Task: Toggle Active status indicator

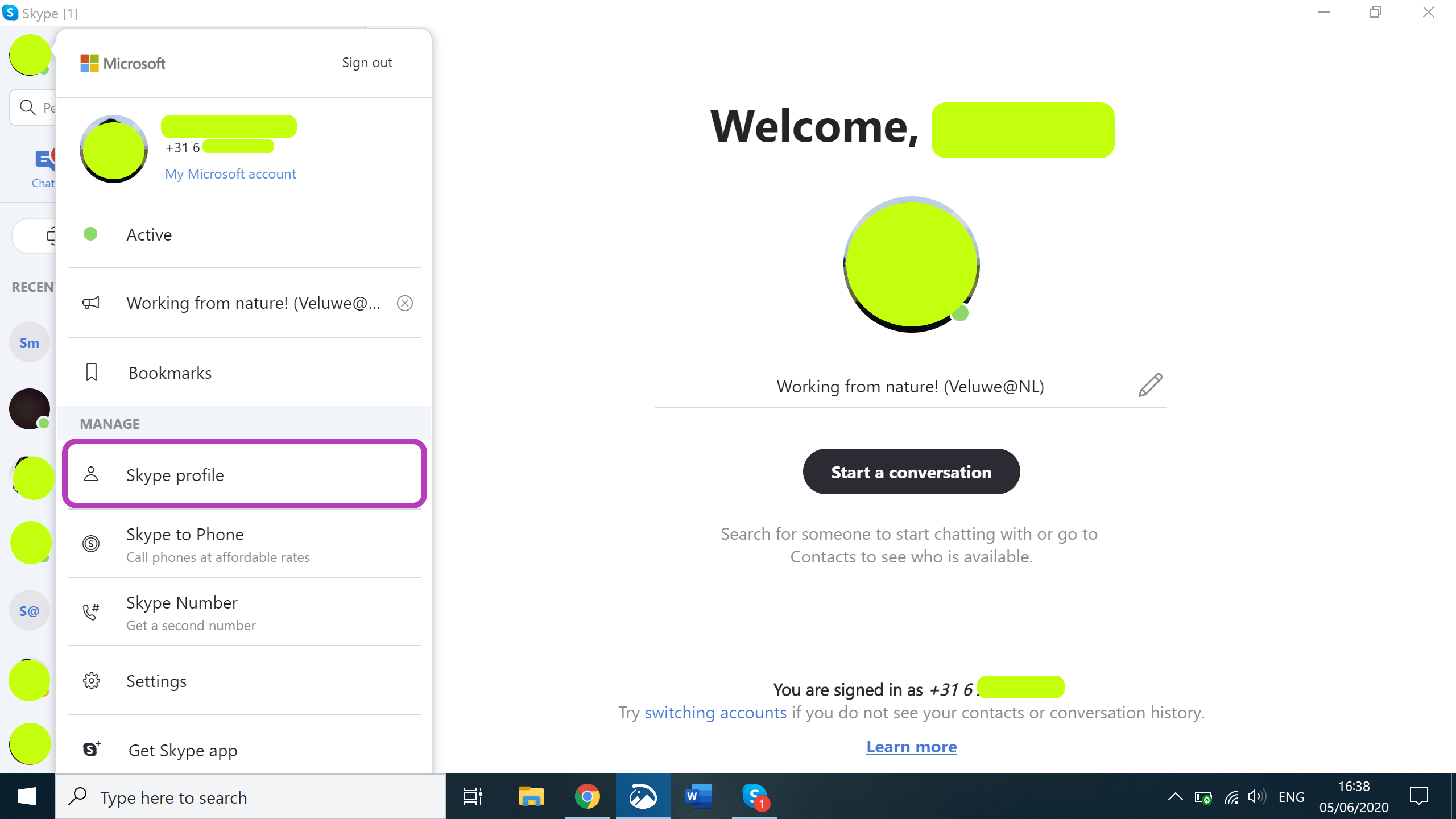Action: [91, 234]
